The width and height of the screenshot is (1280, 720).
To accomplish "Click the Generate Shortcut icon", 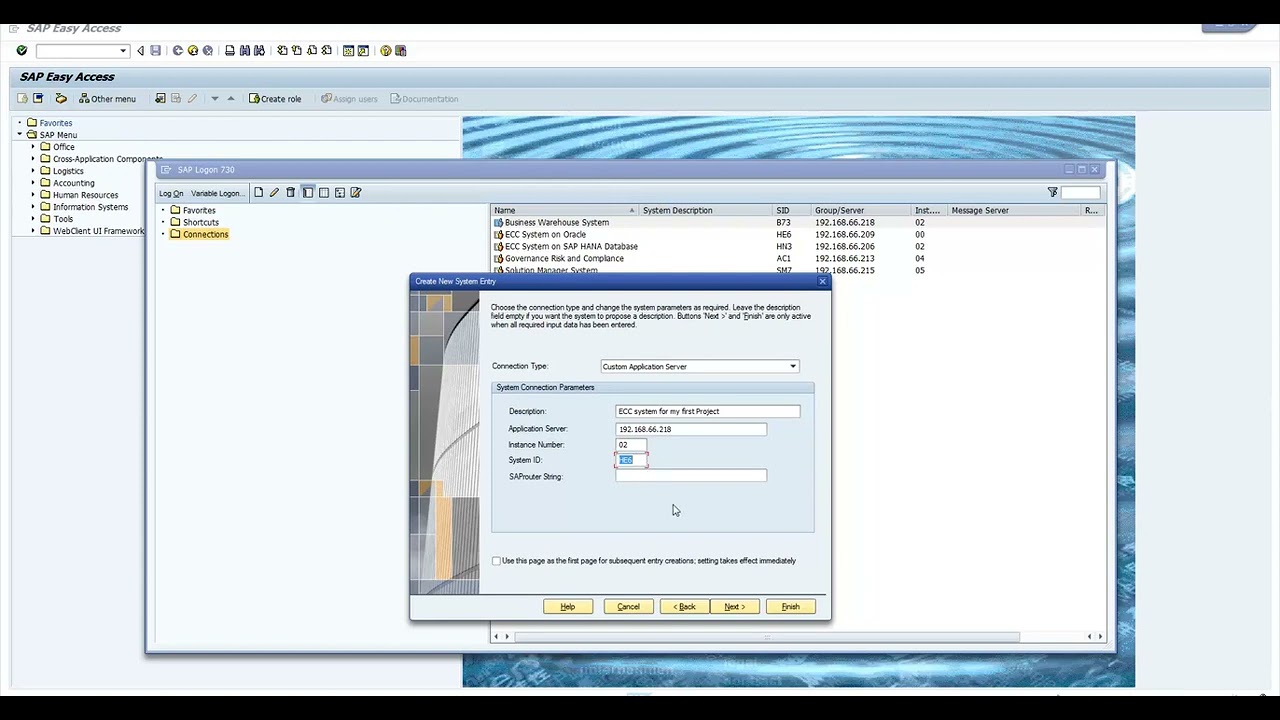I will pos(363,50).
